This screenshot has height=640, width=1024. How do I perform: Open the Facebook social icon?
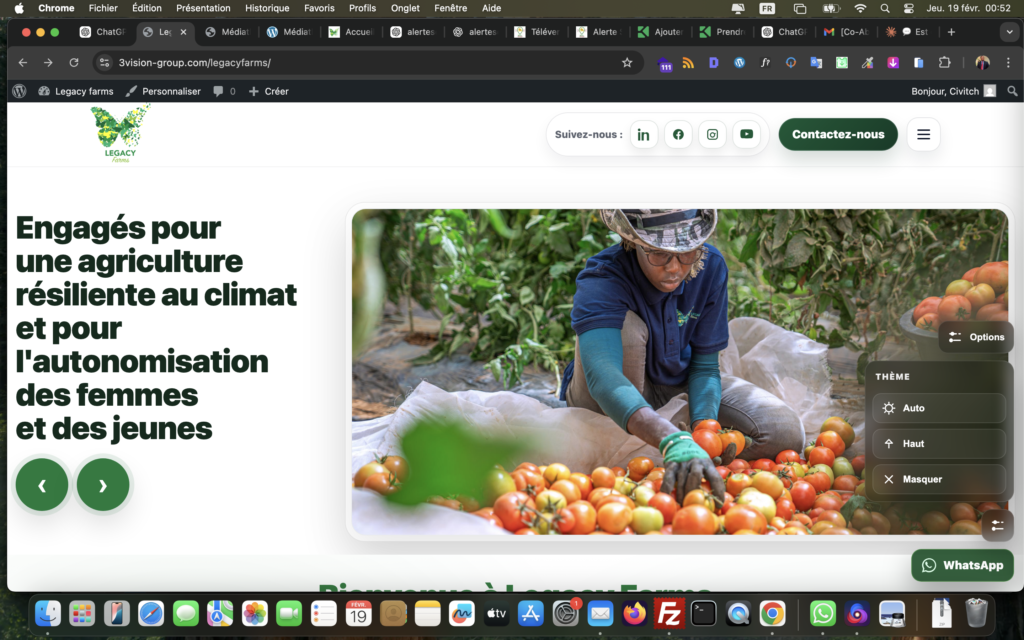(x=678, y=134)
